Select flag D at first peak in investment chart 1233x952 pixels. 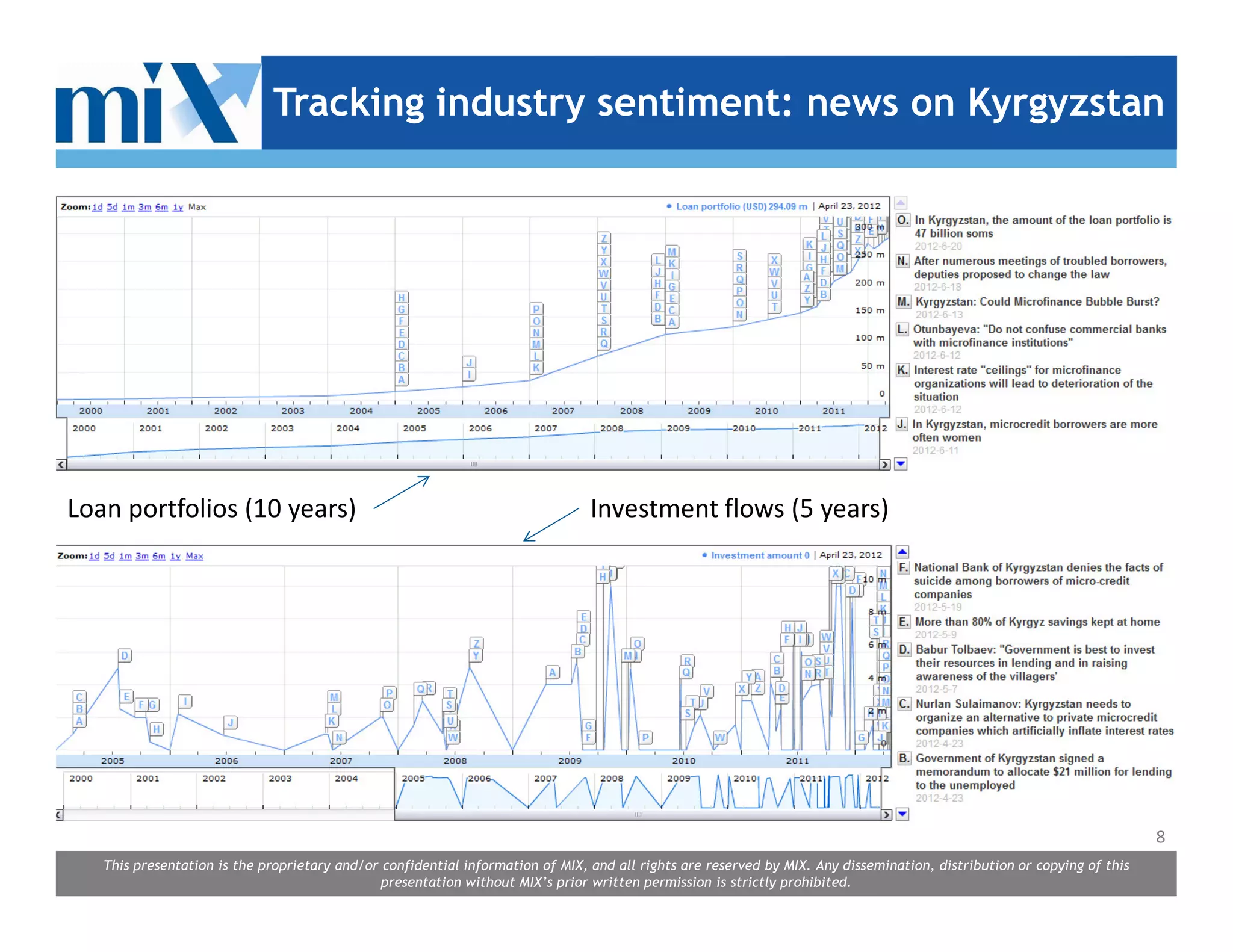coord(125,655)
